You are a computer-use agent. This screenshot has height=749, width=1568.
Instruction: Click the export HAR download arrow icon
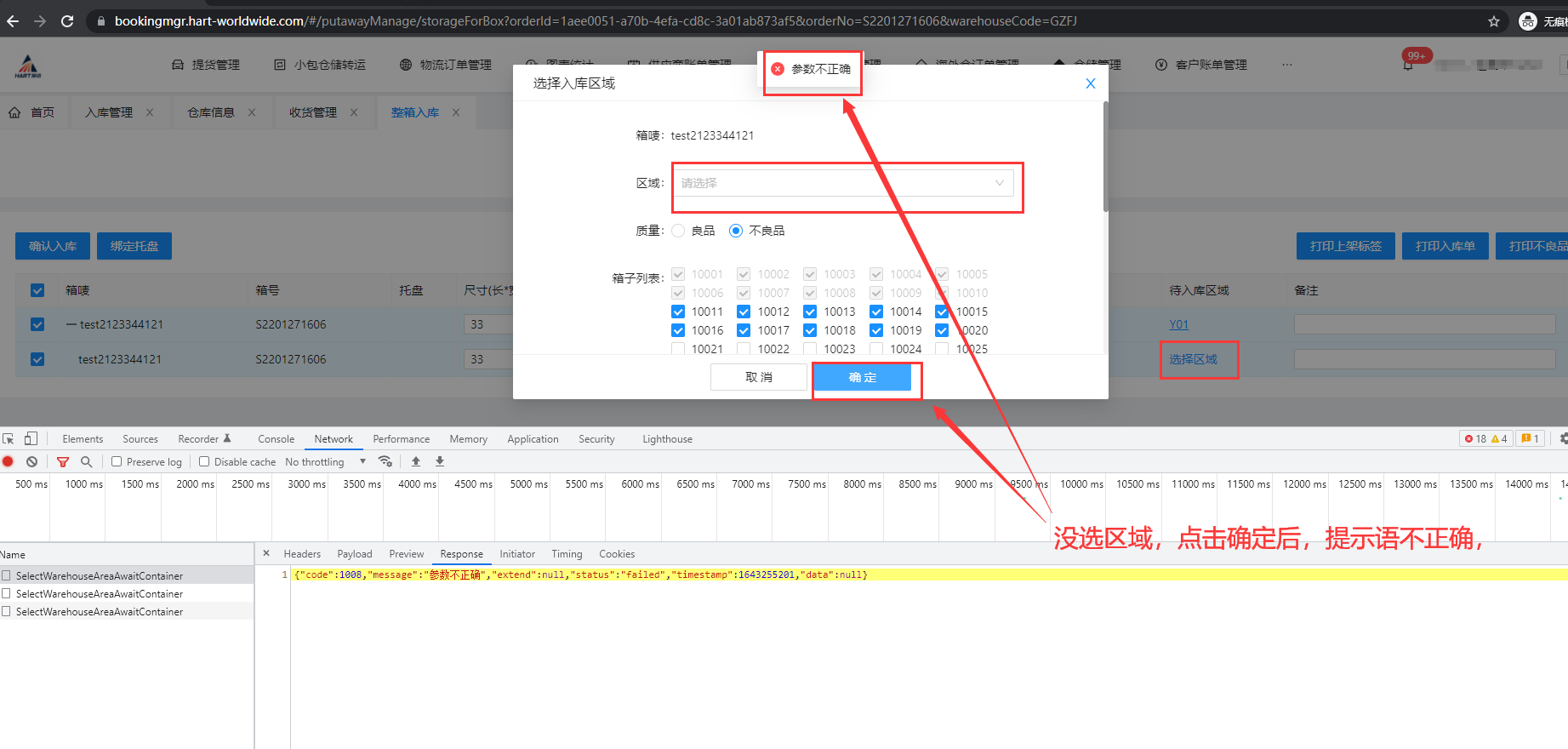[x=440, y=461]
